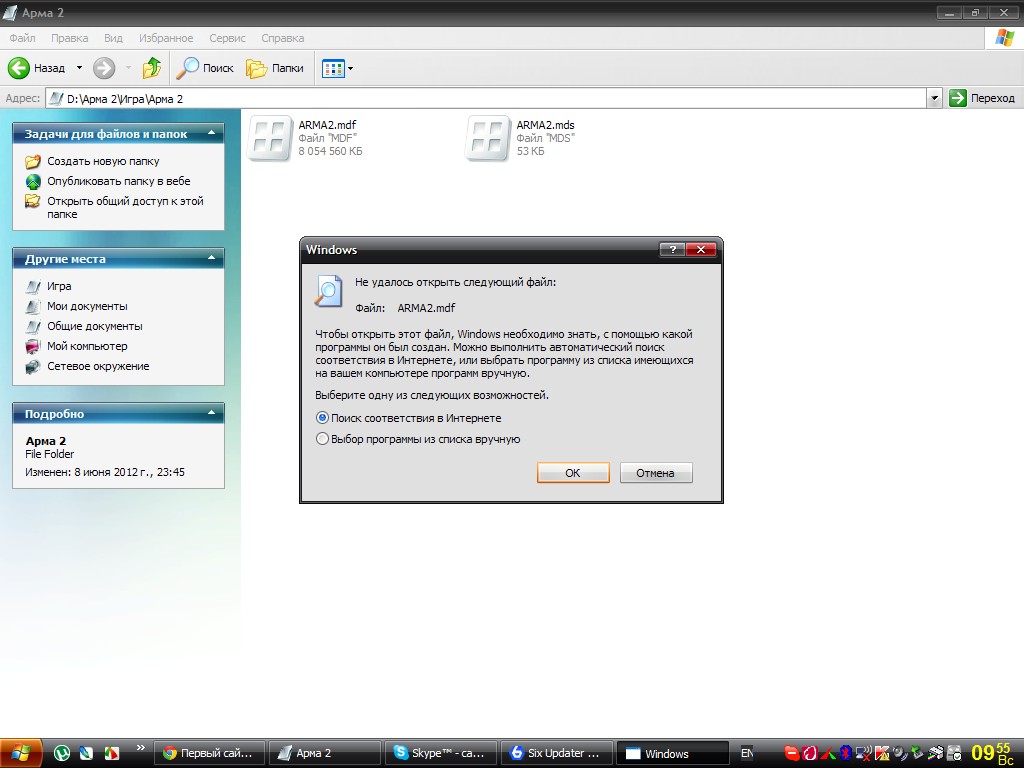
Task: Open the Сервис menu
Action: point(227,38)
